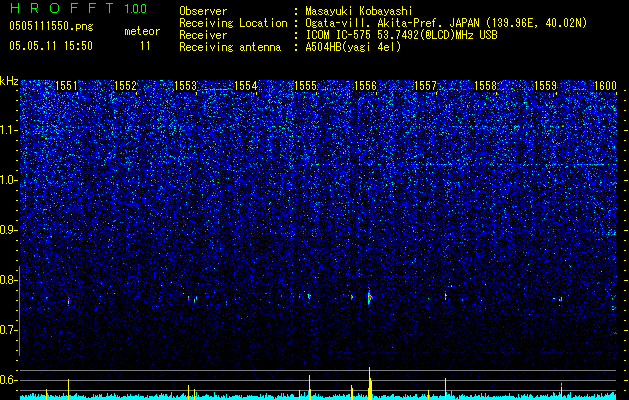Select the 1559 time marker
Image resolution: width=629 pixels, height=400 pixels.
tap(546, 86)
